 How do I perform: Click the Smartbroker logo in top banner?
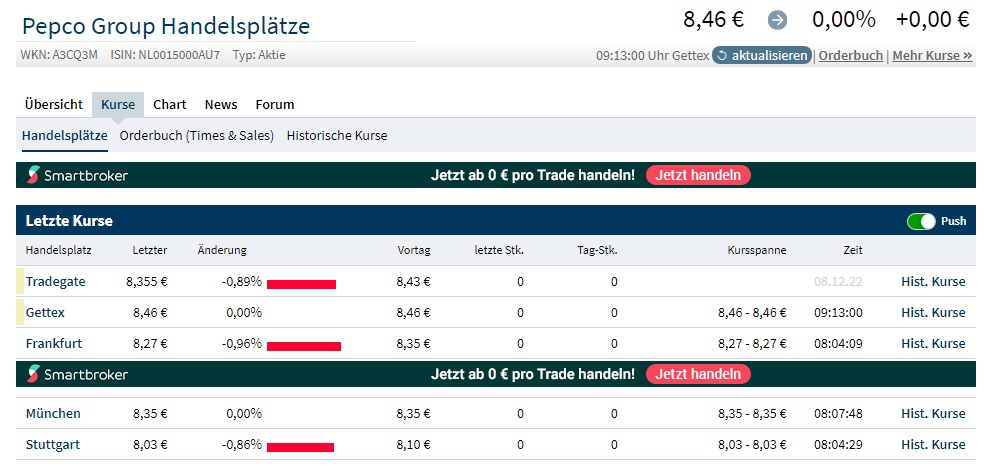pos(78,175)
